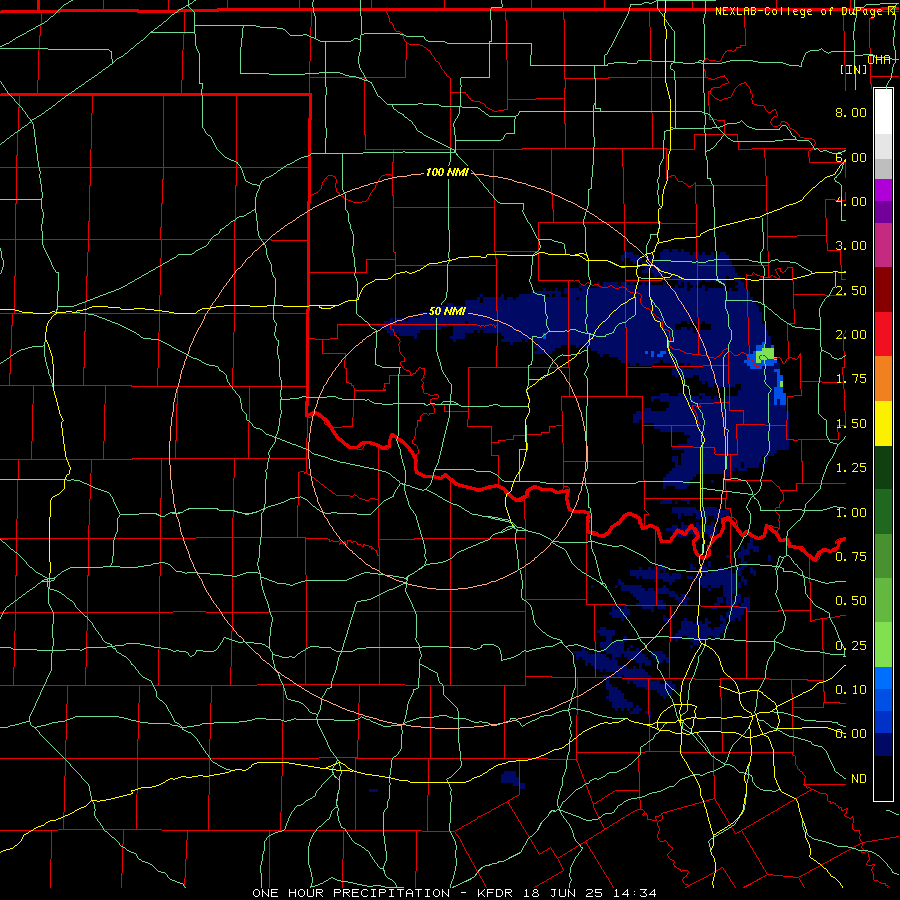
Task: Click the "1.25" legend value
Action: pos(851,468)
